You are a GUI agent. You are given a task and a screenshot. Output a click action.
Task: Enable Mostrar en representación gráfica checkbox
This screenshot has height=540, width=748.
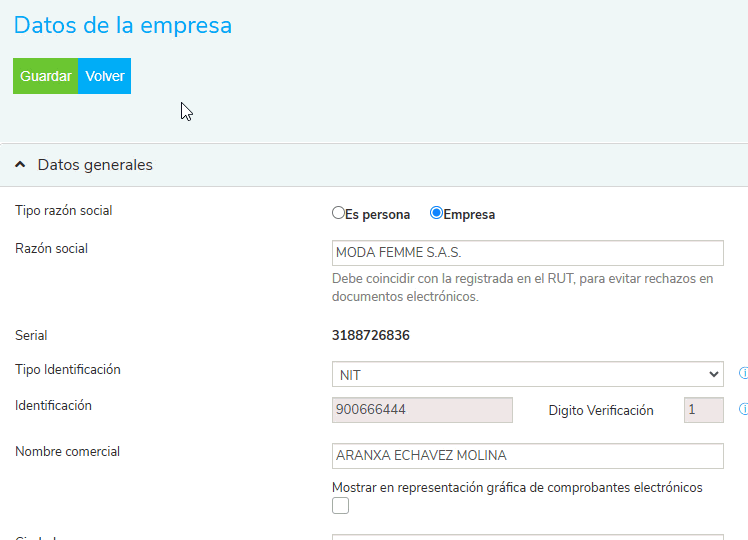tap(341, 506)
